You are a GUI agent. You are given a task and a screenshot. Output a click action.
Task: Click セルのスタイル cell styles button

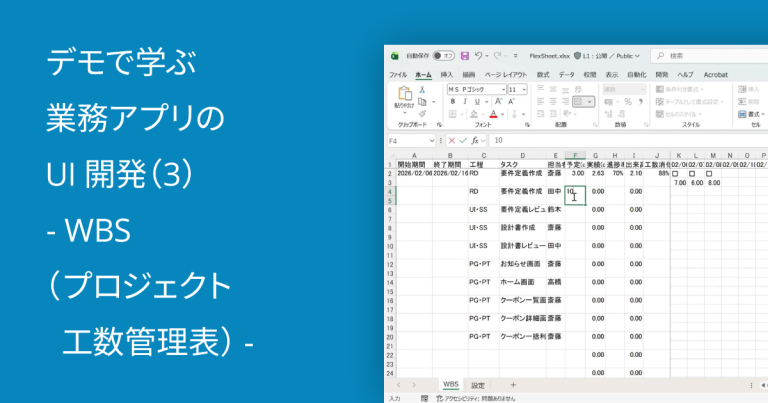(x=679, y=114)
